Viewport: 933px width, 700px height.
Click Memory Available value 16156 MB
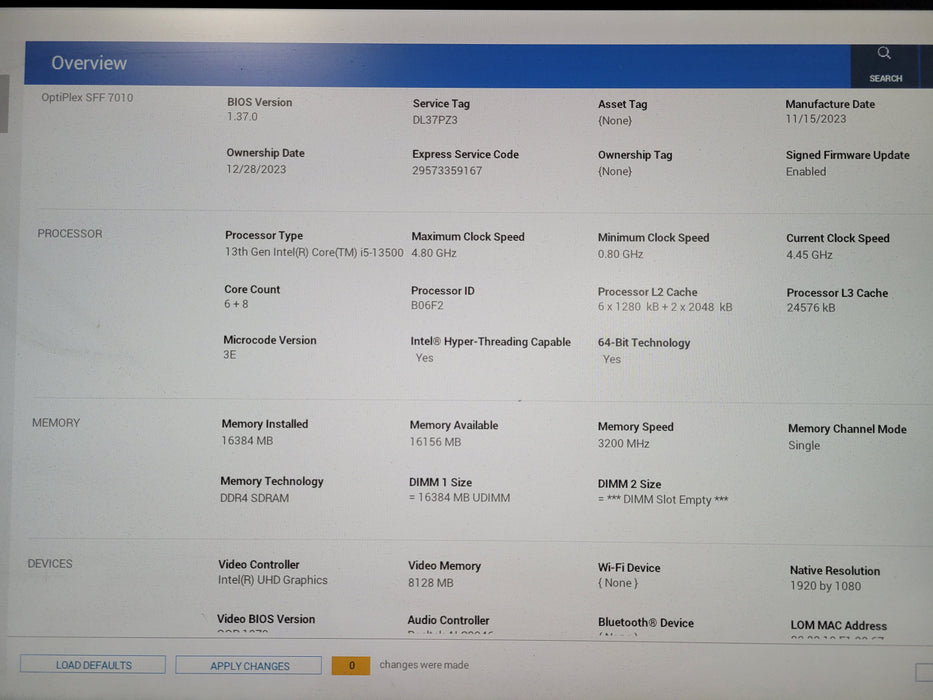435,442
